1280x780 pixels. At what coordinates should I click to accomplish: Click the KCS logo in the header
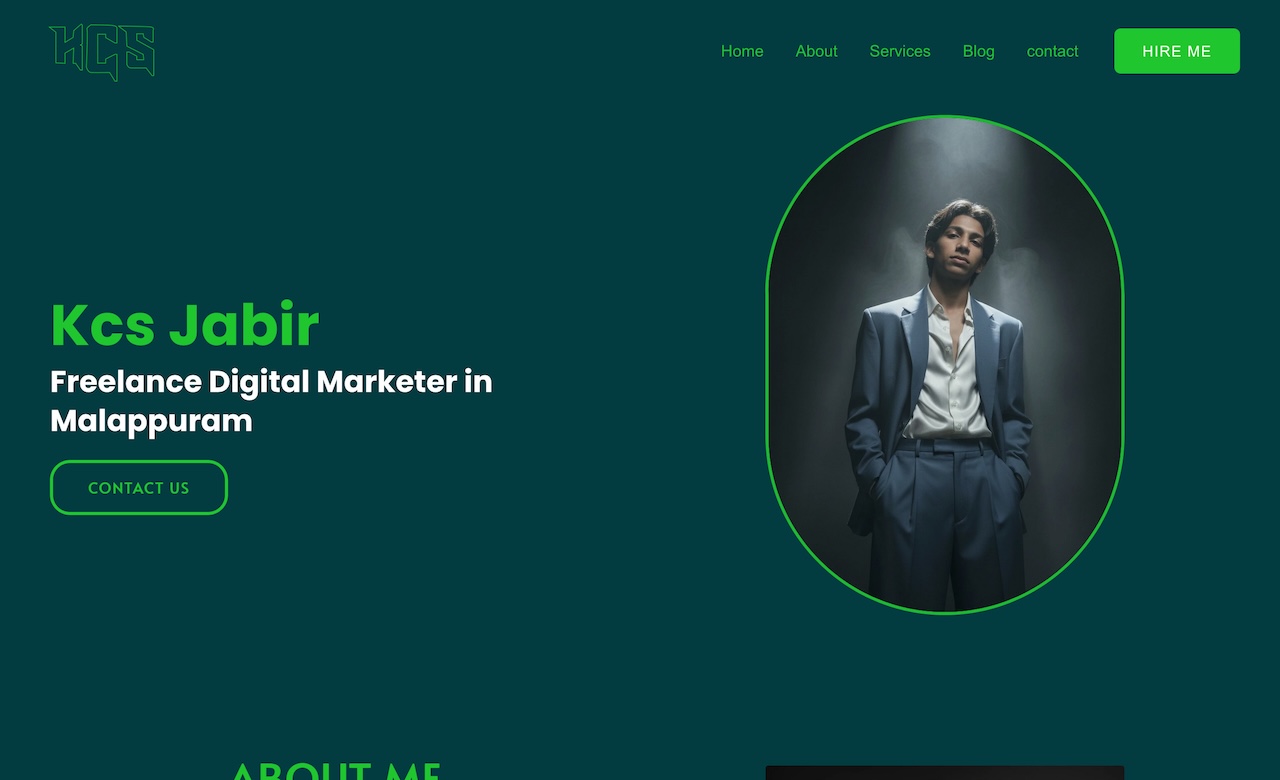pos(102,52)
